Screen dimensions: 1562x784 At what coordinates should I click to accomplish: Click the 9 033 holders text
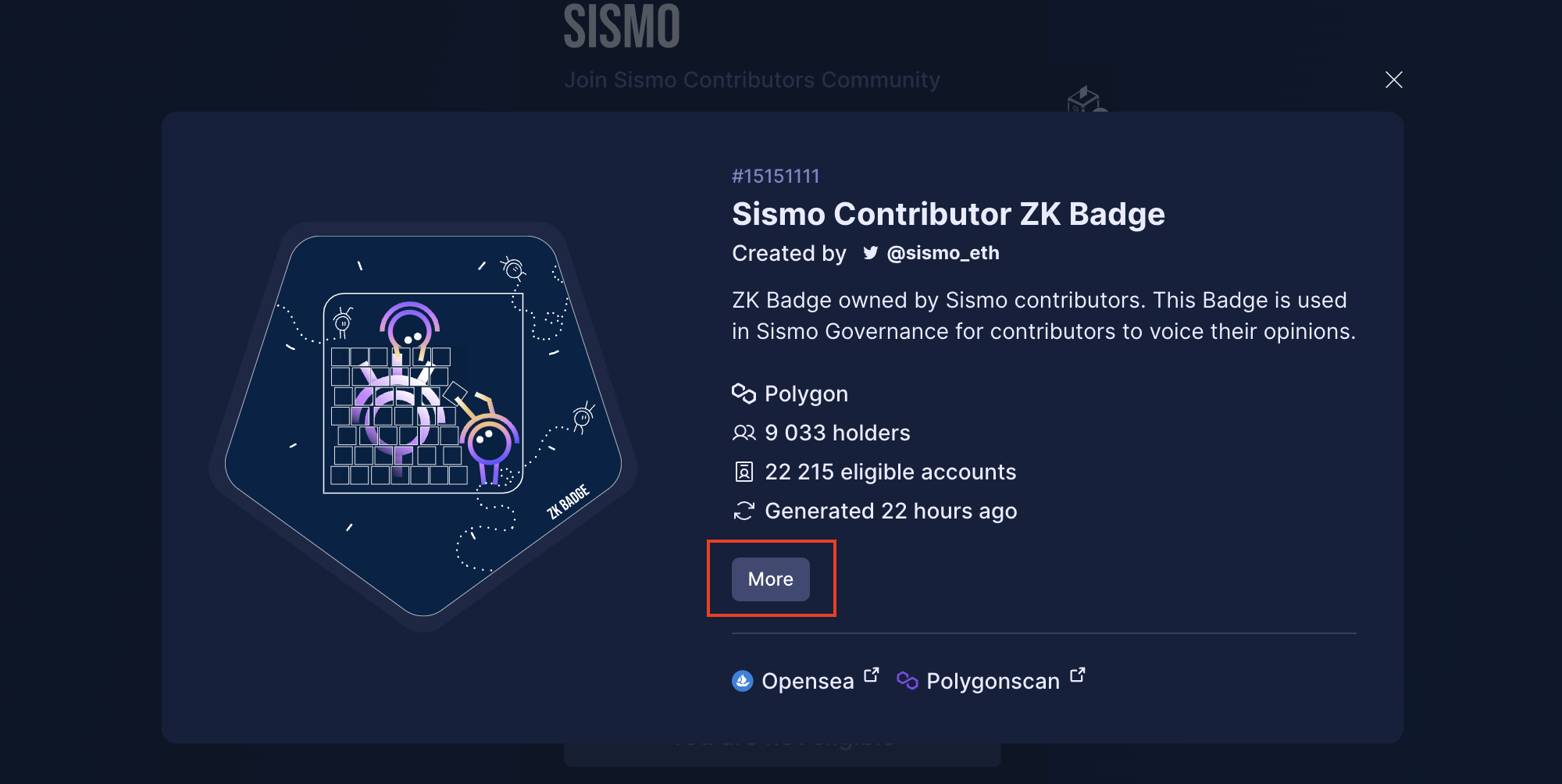click(837, 433)
